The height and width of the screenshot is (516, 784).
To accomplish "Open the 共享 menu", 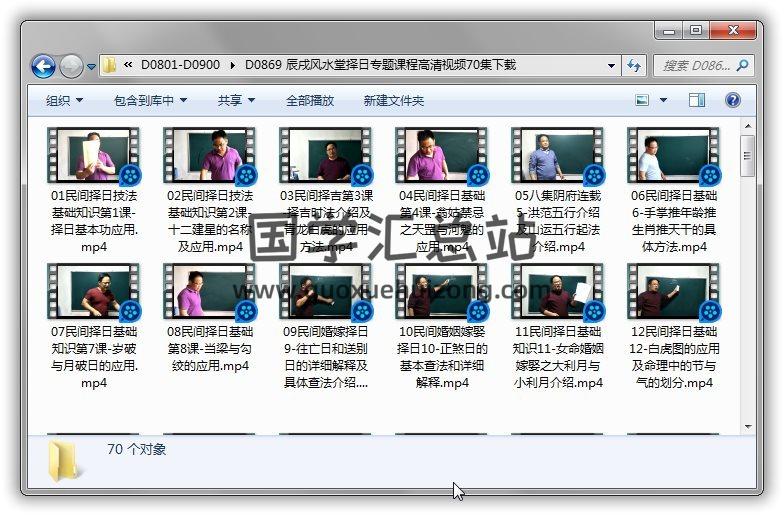I will coord(236,100).
